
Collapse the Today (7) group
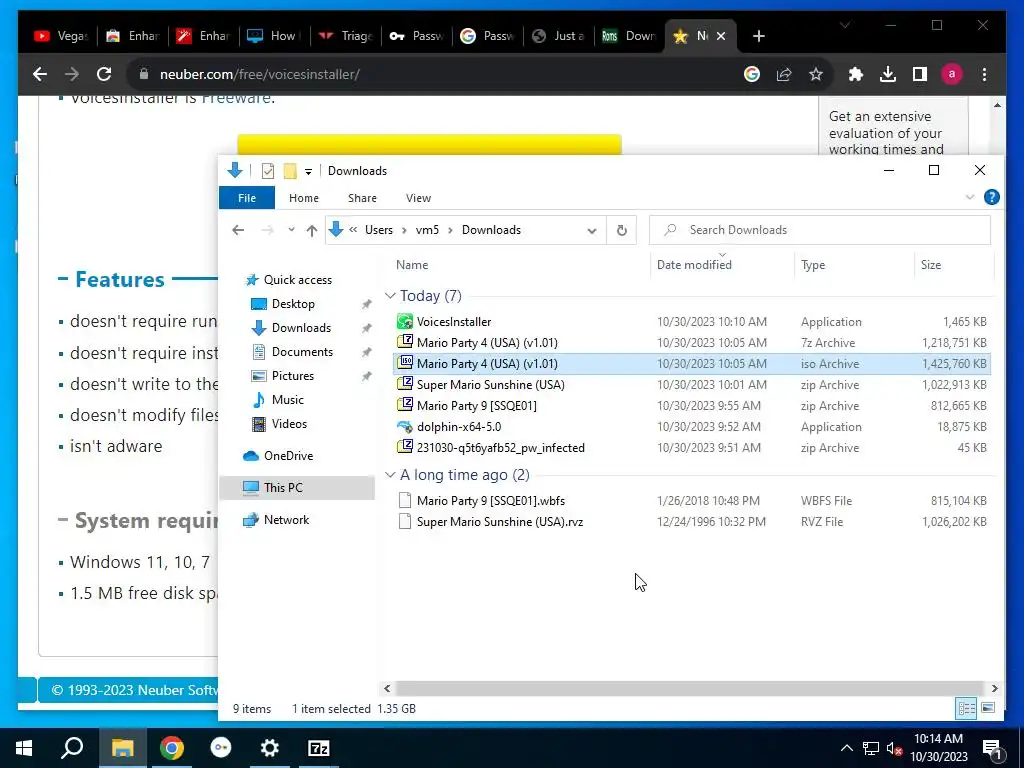tap(390, 296)
